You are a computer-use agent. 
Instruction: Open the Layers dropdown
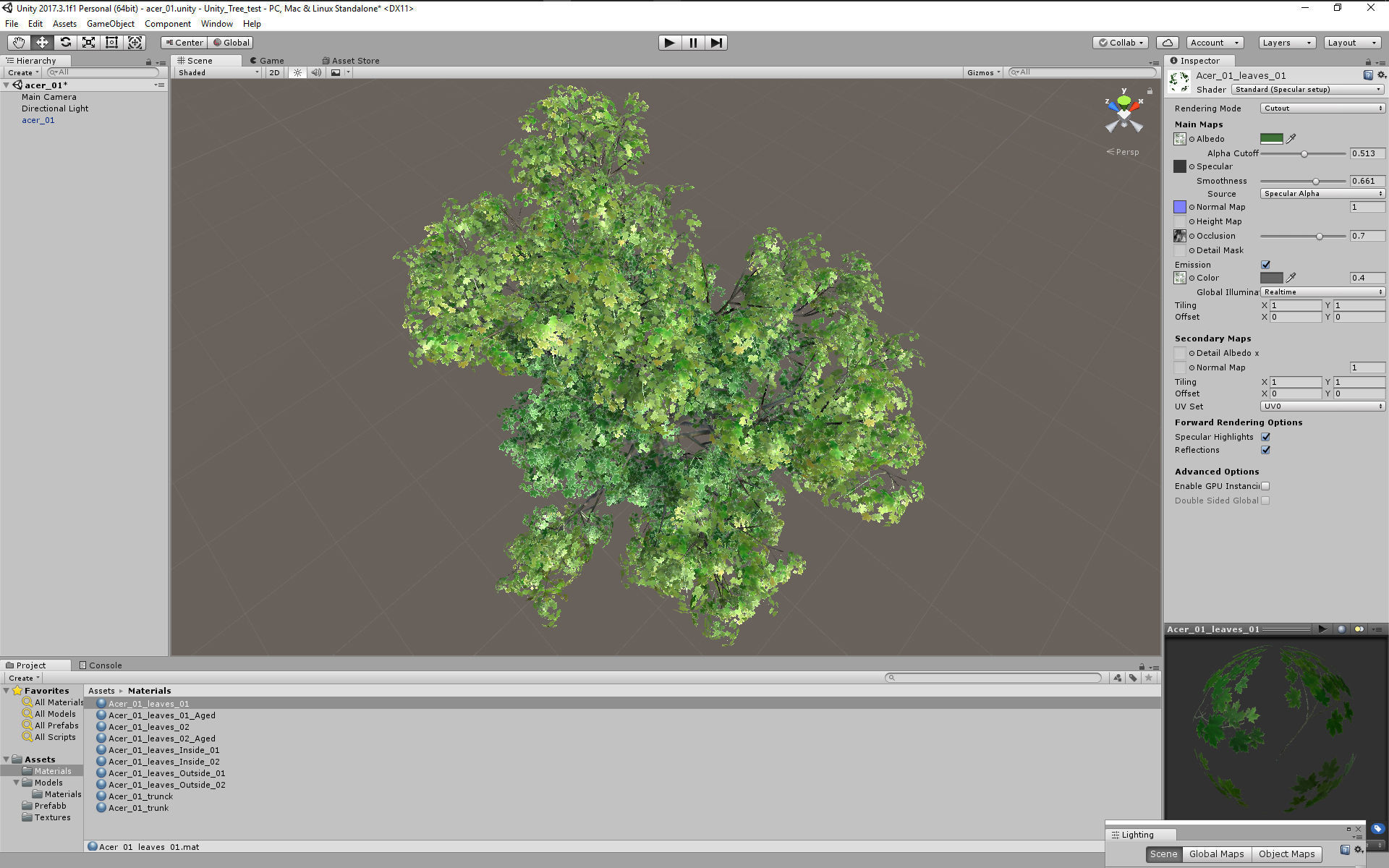1287,43
